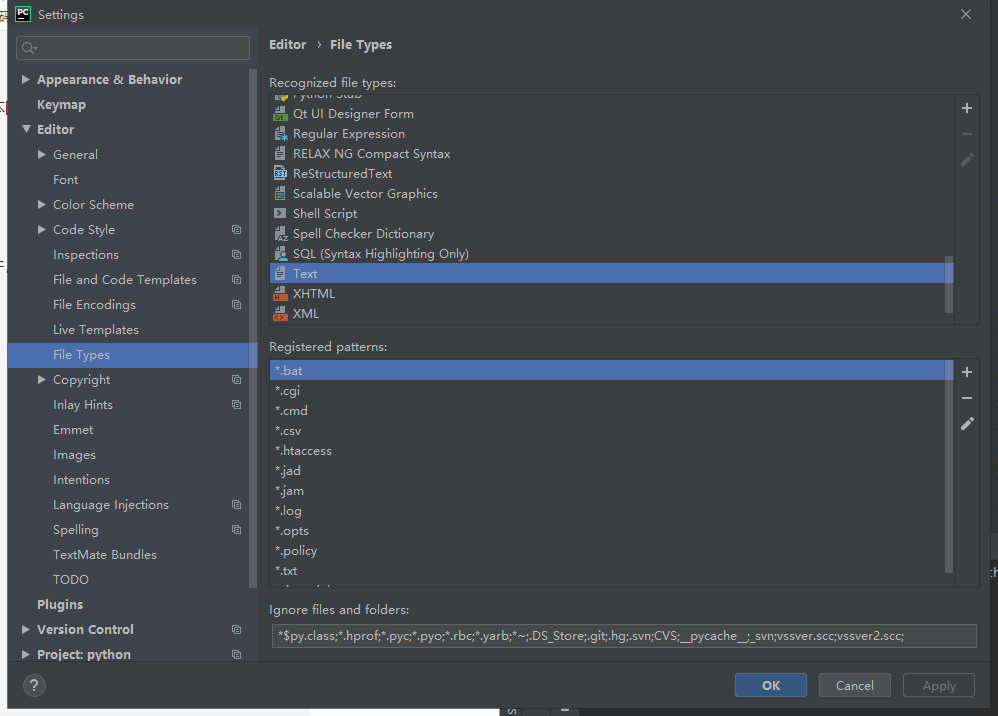Expand the Version Control section

pyautogui.click(x=25, y=629)
